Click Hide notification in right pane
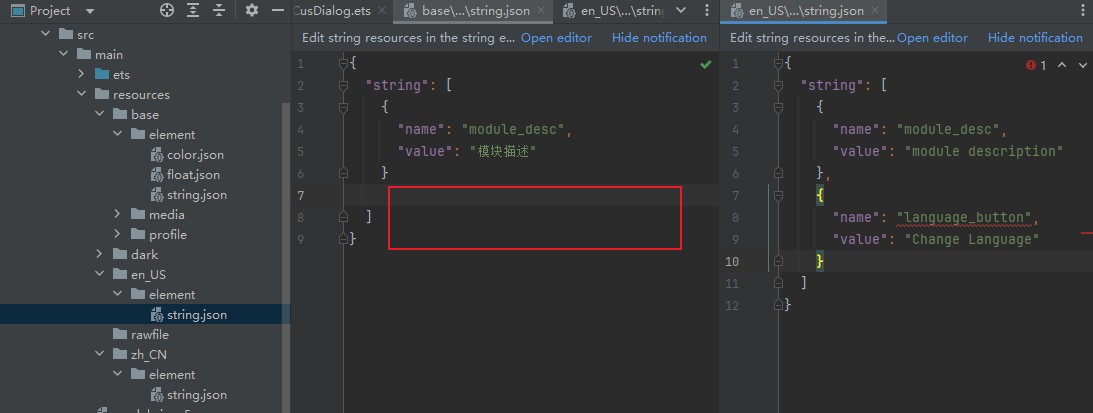 pyautogui.click(x=1035, y=38)
